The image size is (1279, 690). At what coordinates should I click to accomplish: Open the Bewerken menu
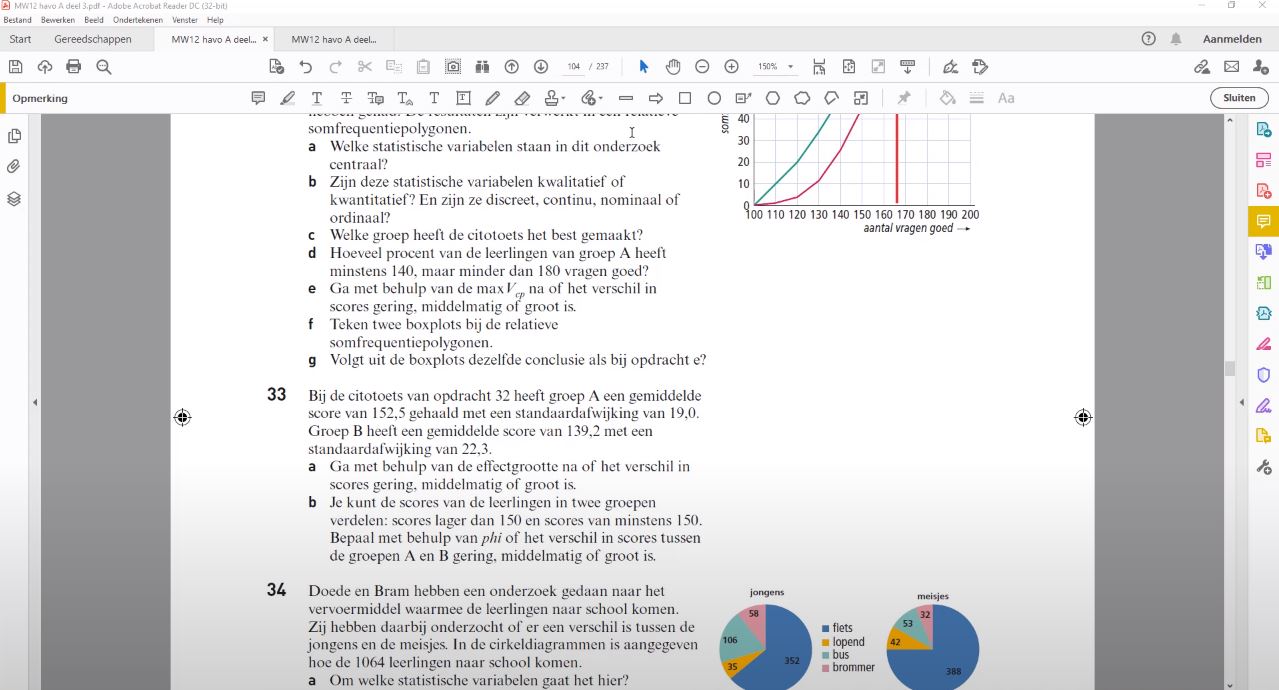(58, 20)
